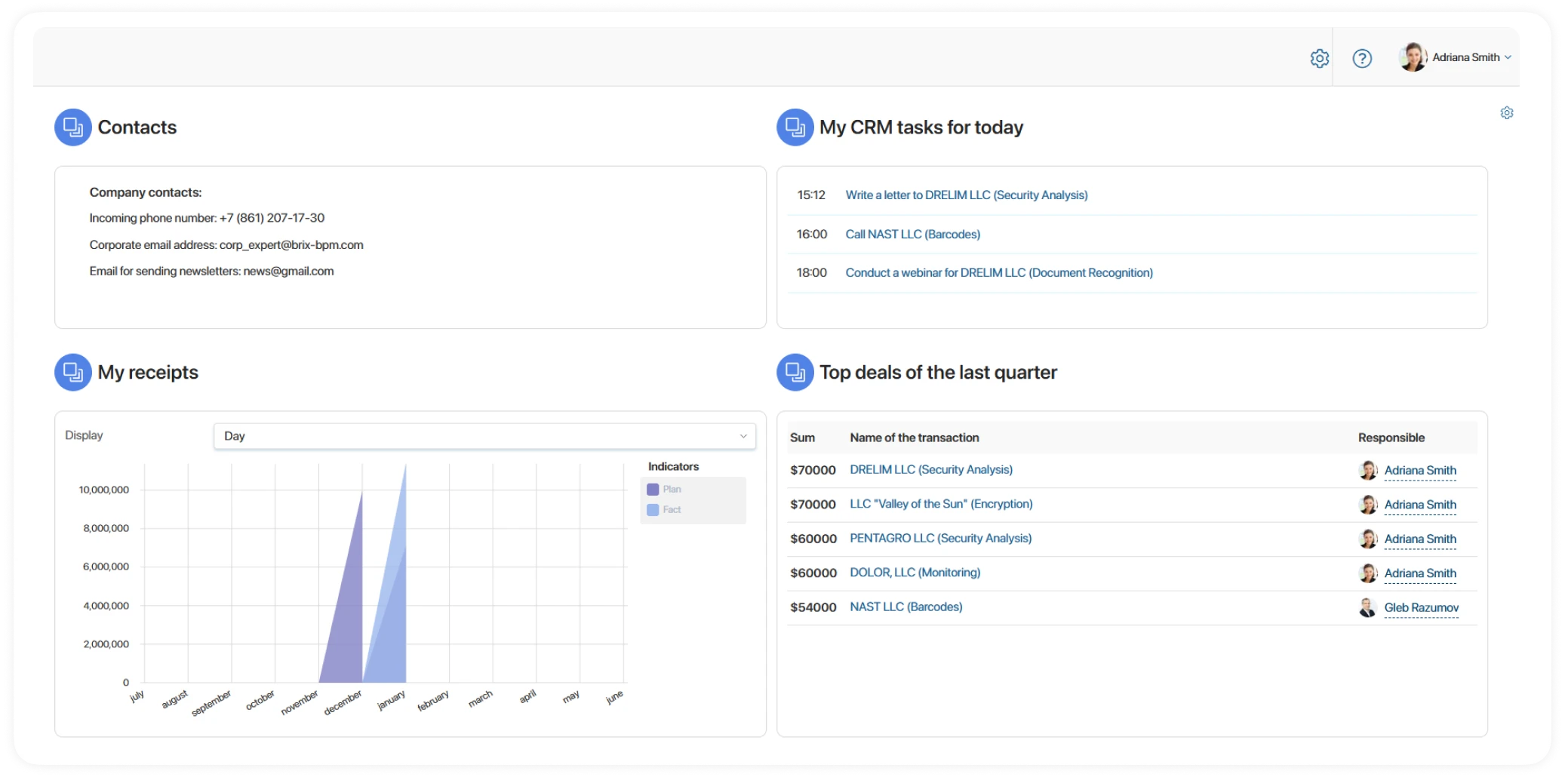Expand the Display dropdown showing Day
The image size is (1568, 777).
484,436
